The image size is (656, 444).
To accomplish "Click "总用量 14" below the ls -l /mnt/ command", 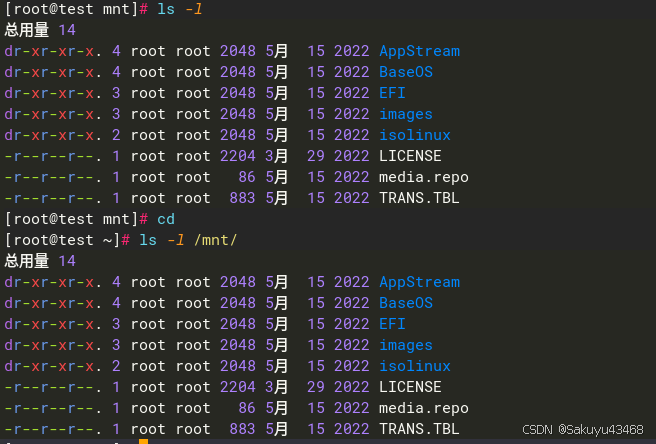I will (40, 261).
